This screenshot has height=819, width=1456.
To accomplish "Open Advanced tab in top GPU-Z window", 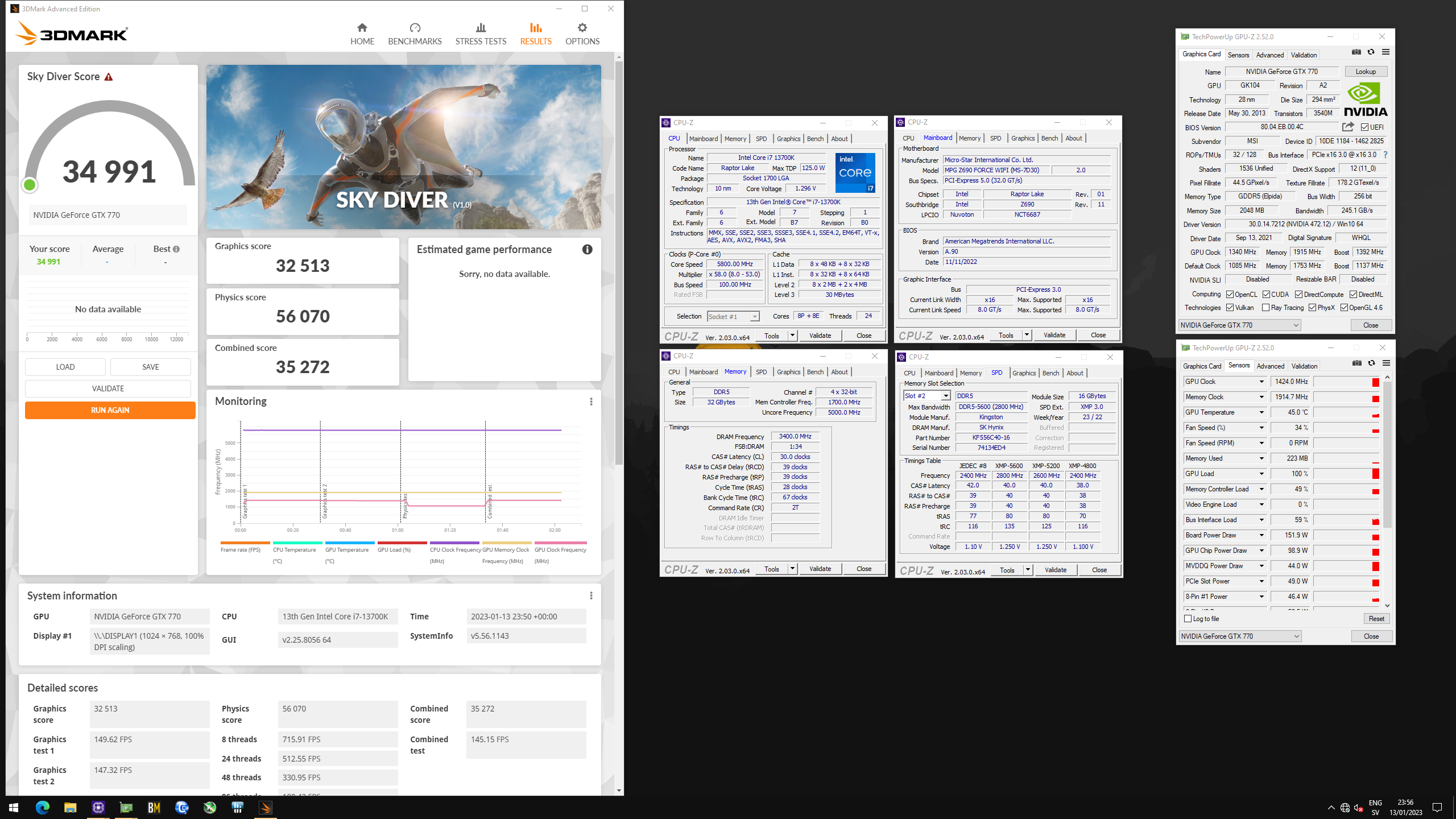I will pos(1269,55).
